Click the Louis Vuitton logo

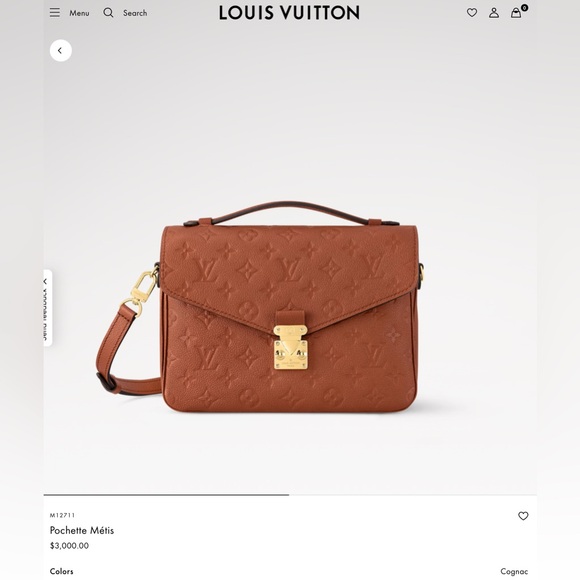pyautogui.click(x=289, y=13)
